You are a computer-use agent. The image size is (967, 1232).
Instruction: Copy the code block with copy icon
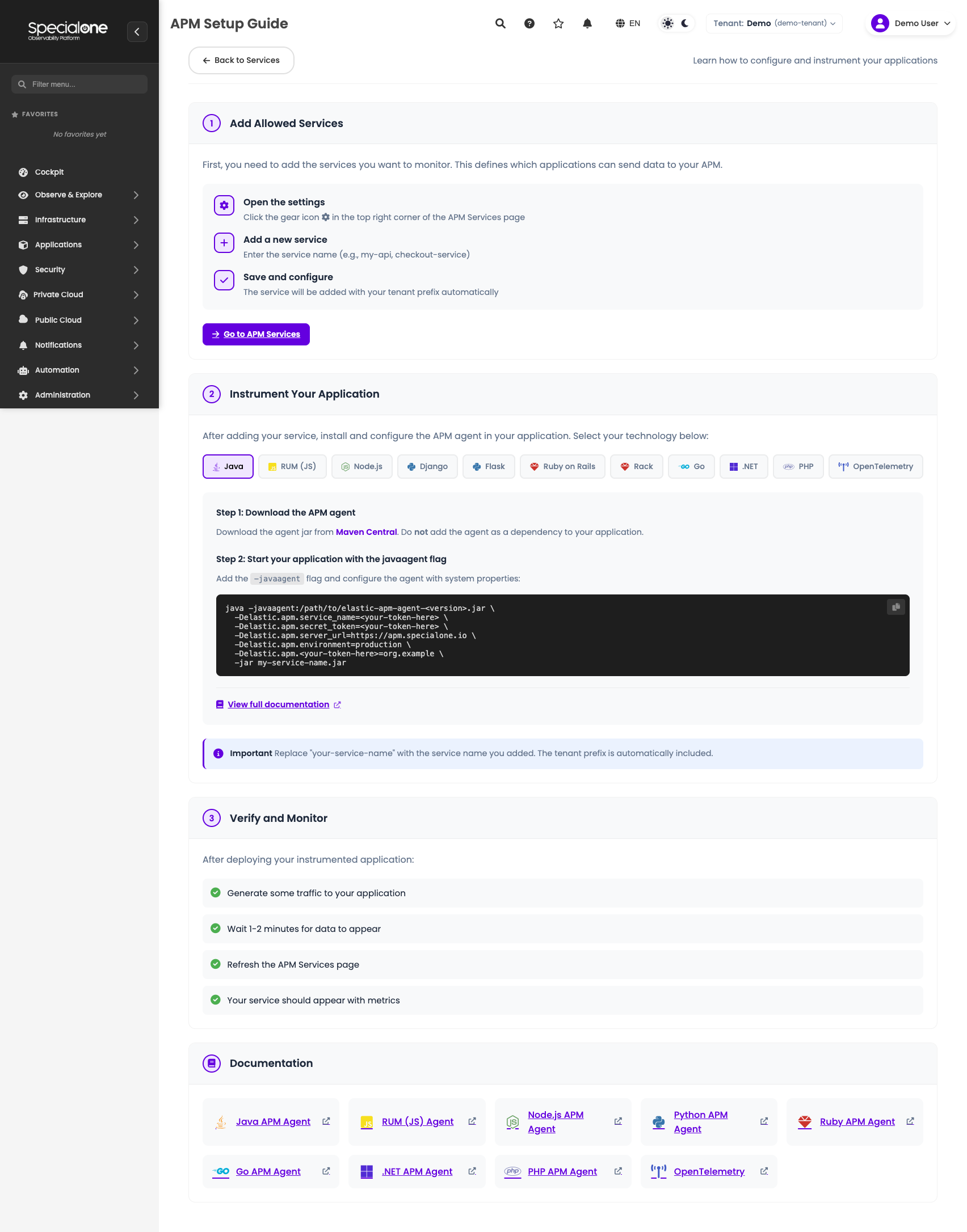click(x=896, y=607)
